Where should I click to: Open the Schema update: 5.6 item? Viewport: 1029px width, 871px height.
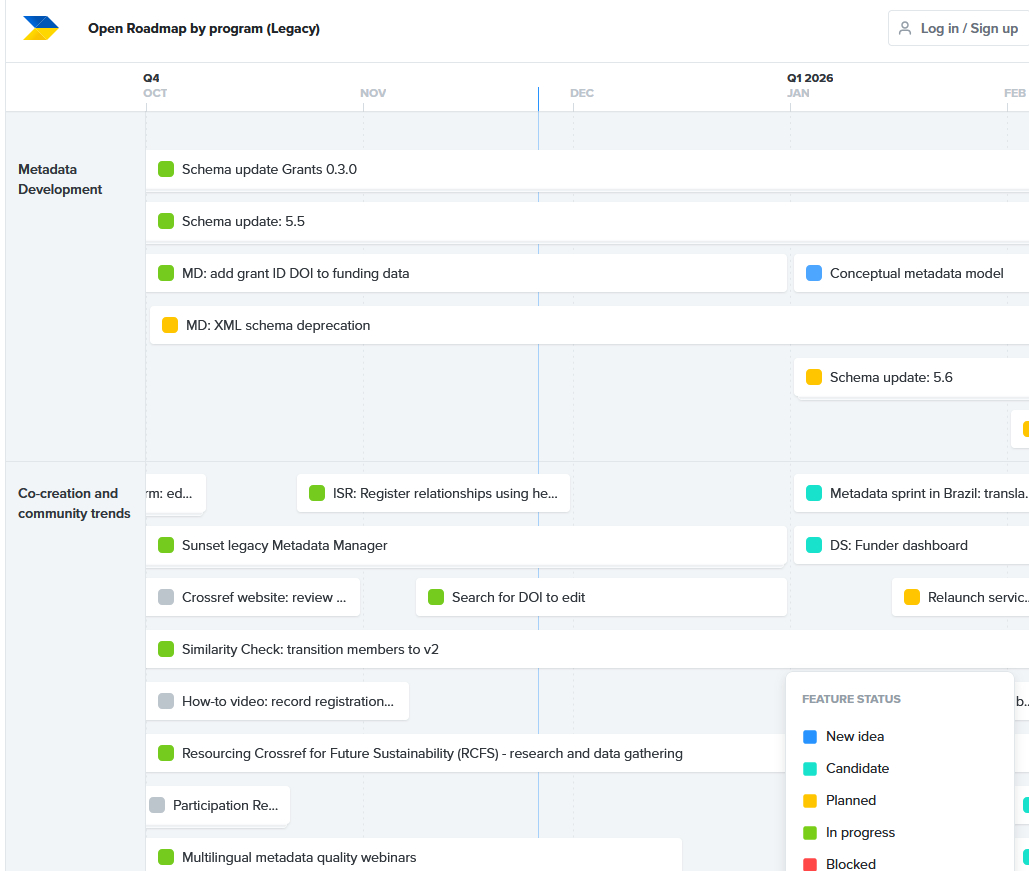coord(891,377)
